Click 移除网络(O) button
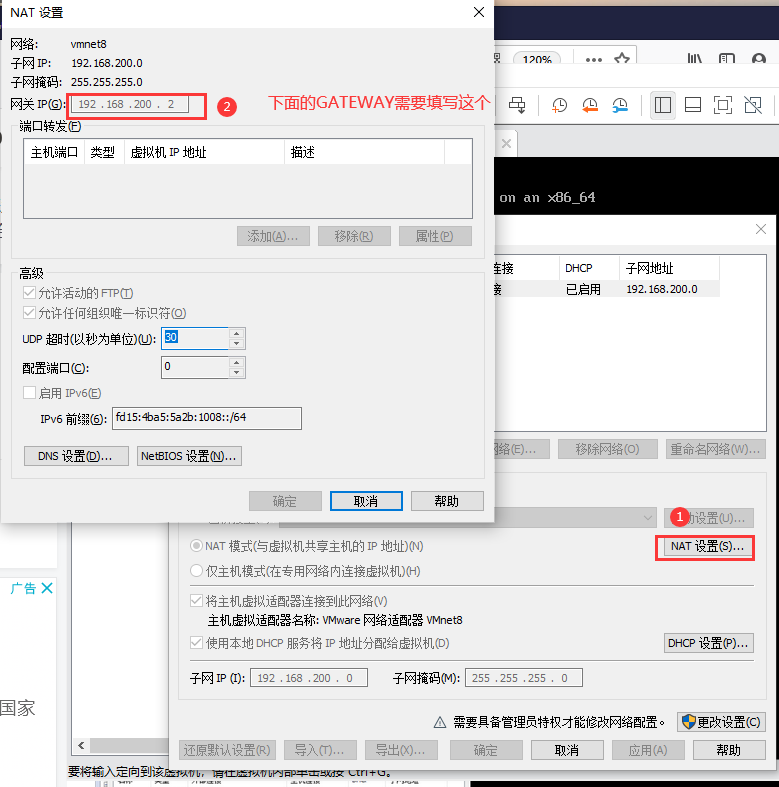The height and width of the screenshot is (787, 779). point(608,449)
